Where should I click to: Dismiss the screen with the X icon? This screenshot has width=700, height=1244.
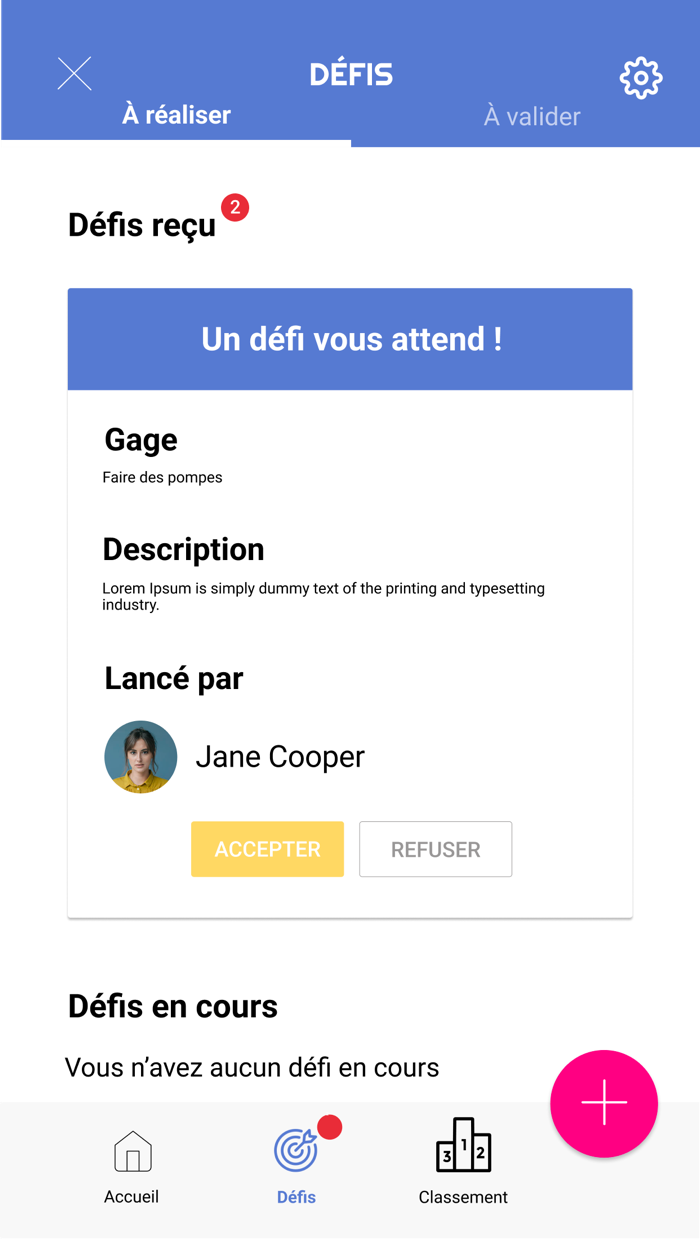tap(74, 73)
